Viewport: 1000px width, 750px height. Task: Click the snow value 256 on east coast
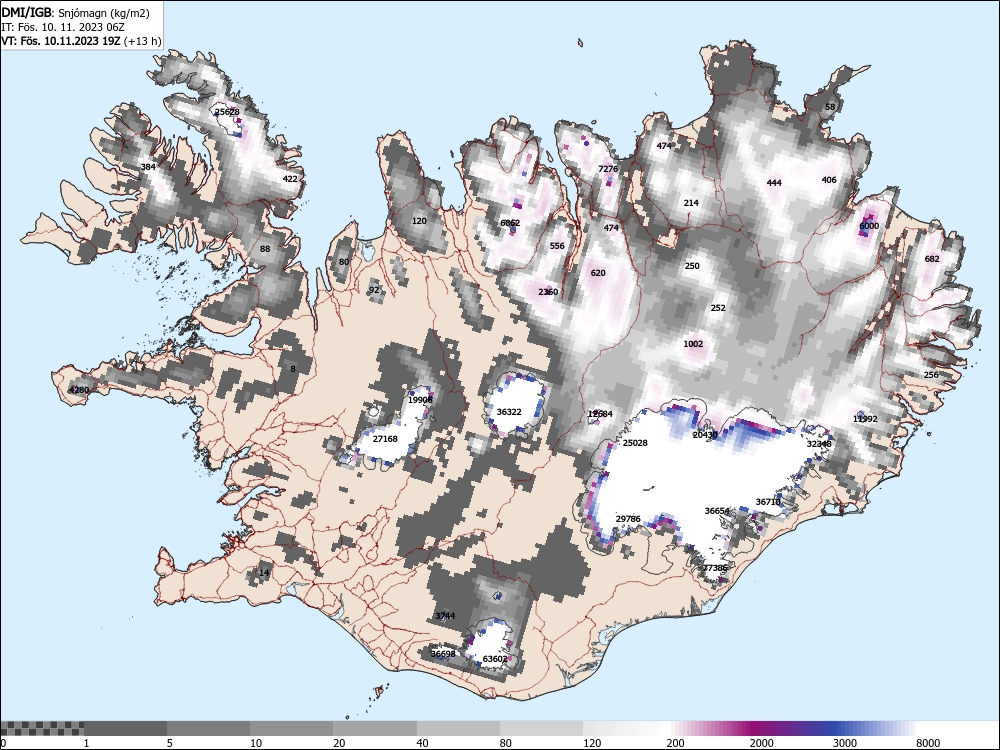pos(931,375)
